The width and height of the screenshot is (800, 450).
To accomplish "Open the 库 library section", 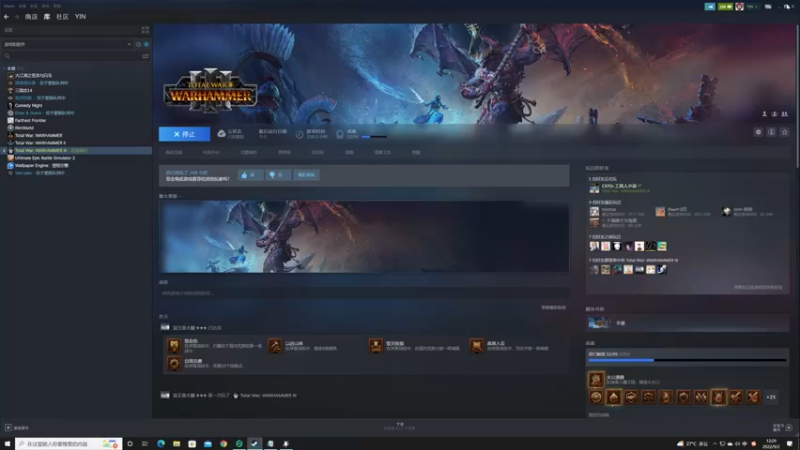I will click(47, 17).
